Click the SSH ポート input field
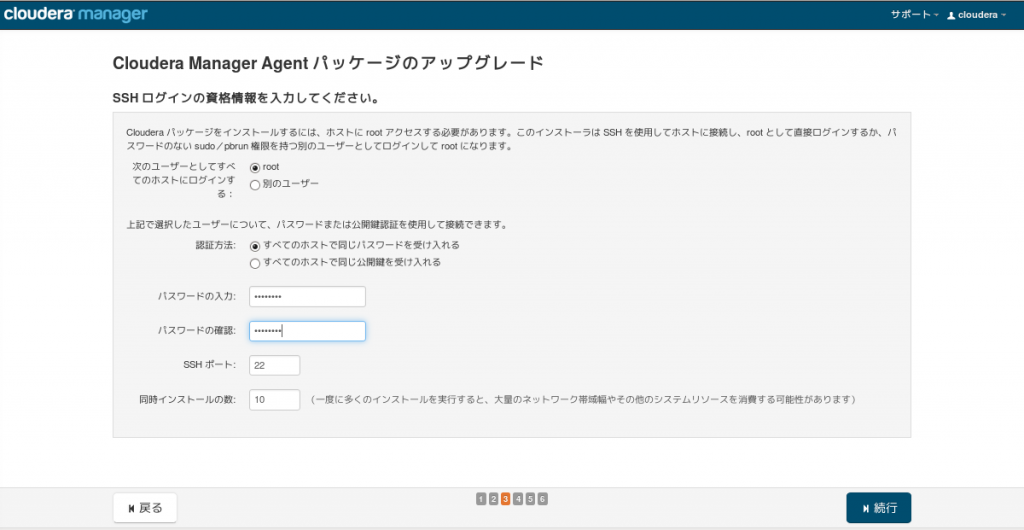 274,366
